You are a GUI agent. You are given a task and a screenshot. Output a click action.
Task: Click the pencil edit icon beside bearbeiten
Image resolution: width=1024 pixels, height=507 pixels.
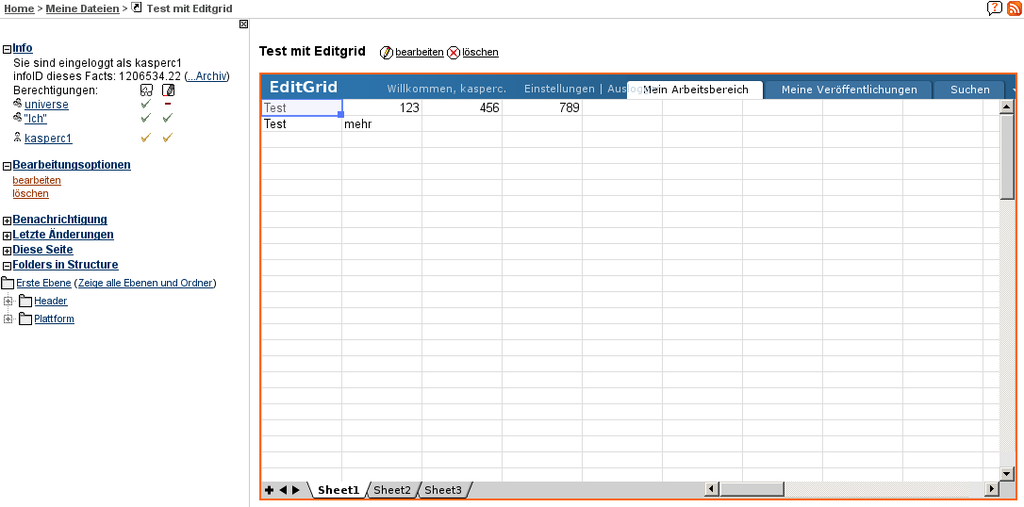click(386, 52)
